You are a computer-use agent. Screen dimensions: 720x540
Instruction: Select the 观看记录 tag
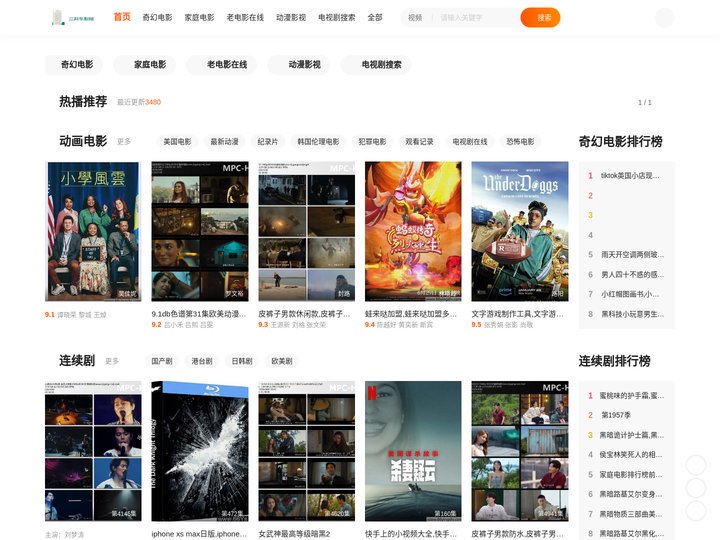point(419,141)
